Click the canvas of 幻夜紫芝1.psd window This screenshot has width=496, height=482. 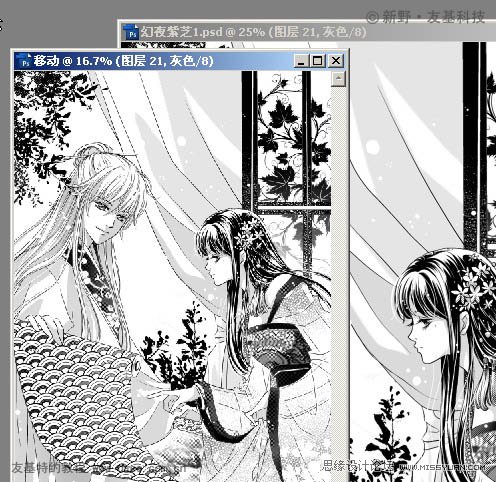423,262
